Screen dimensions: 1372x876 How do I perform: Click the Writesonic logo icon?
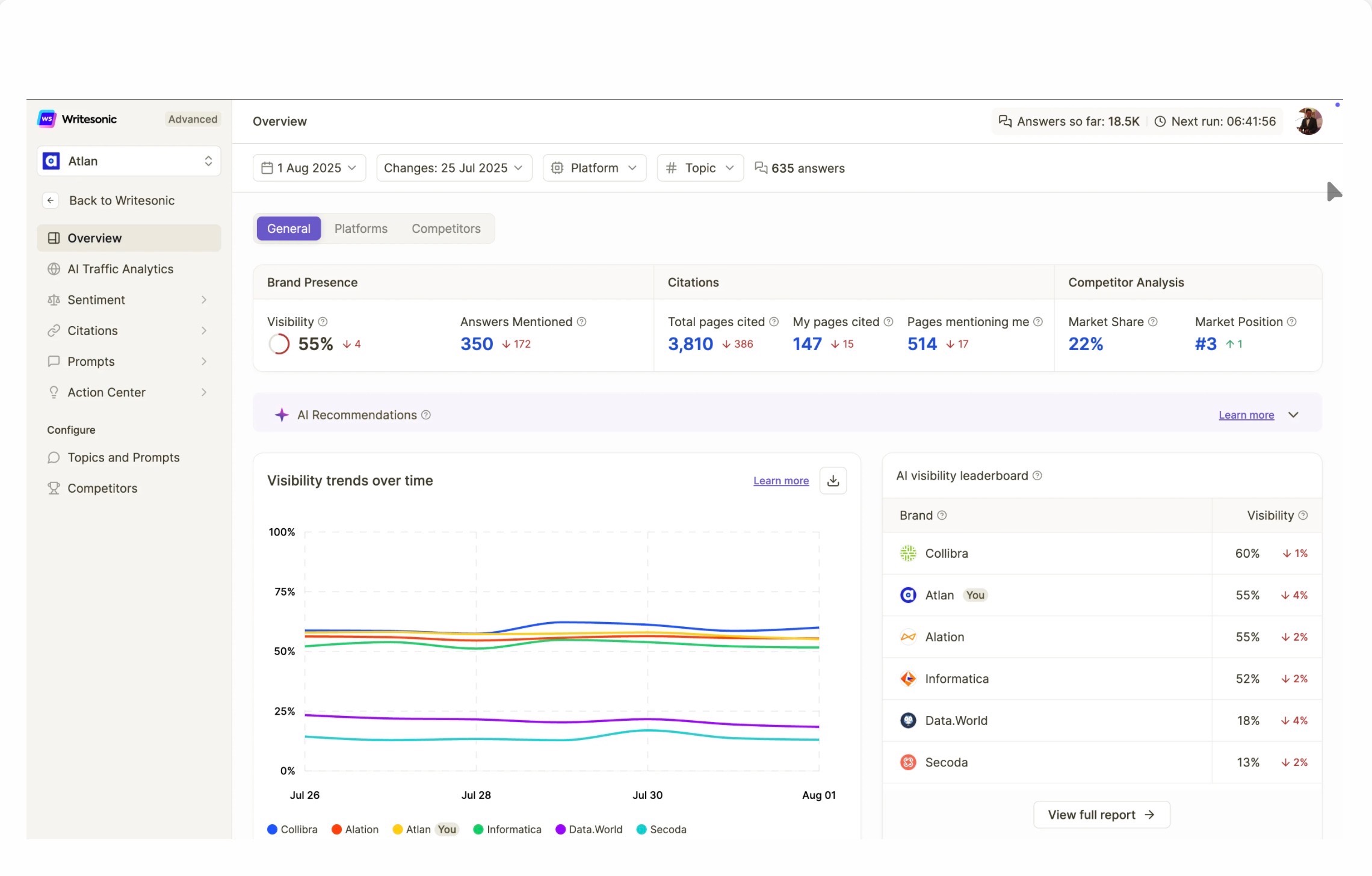[46, 119]
